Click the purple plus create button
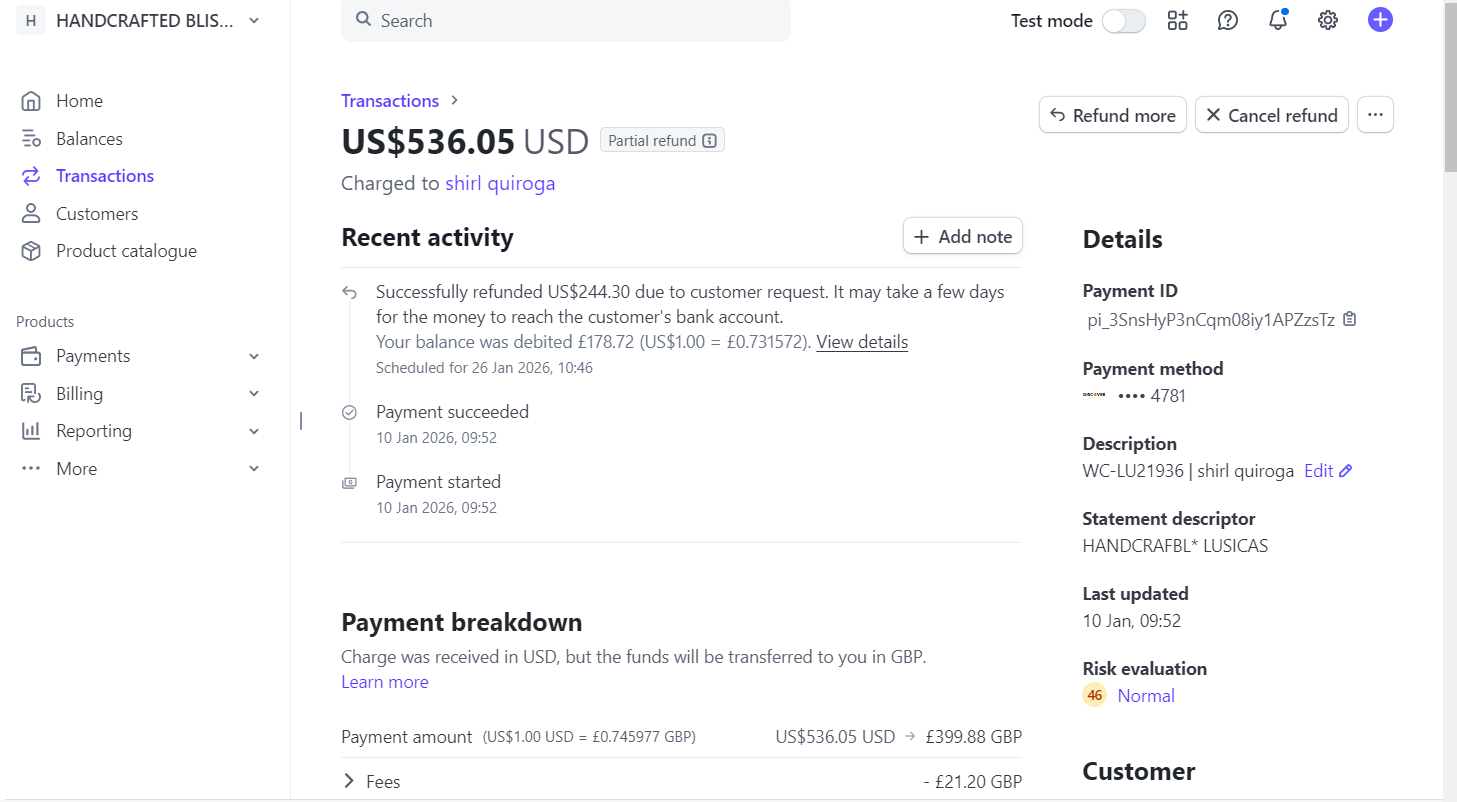The width and height of the screenshot is (1457, 802). 1380,20
